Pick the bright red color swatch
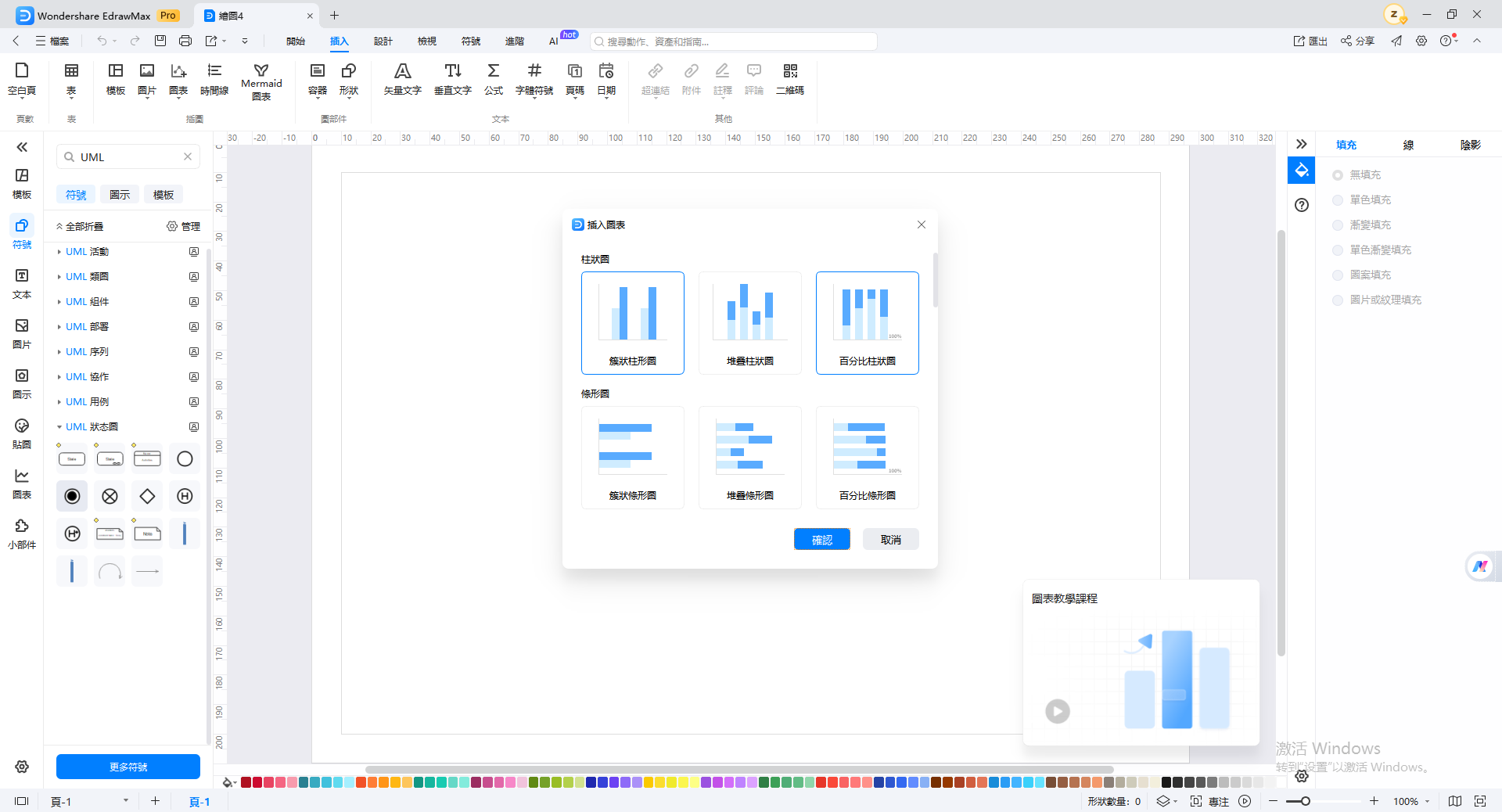 click(821, 782)
